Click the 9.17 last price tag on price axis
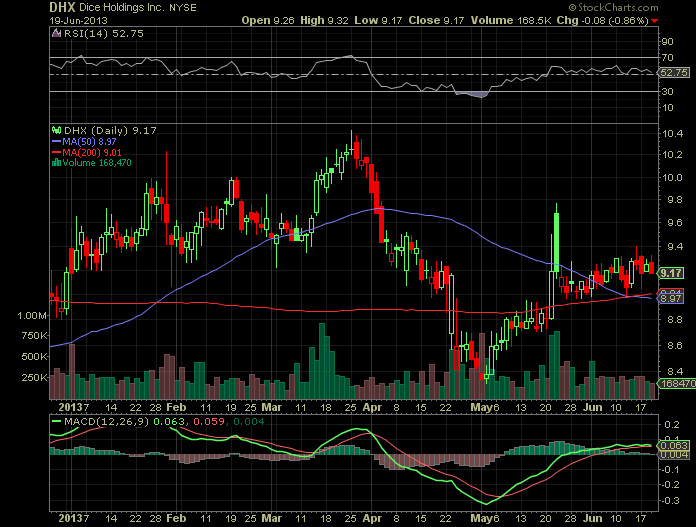 671,273
